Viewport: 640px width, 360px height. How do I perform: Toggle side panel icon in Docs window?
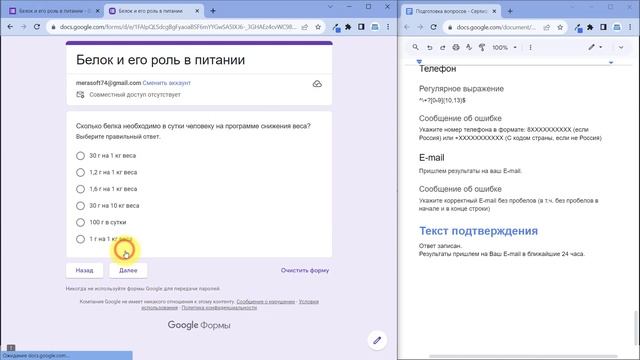point(603,27)
